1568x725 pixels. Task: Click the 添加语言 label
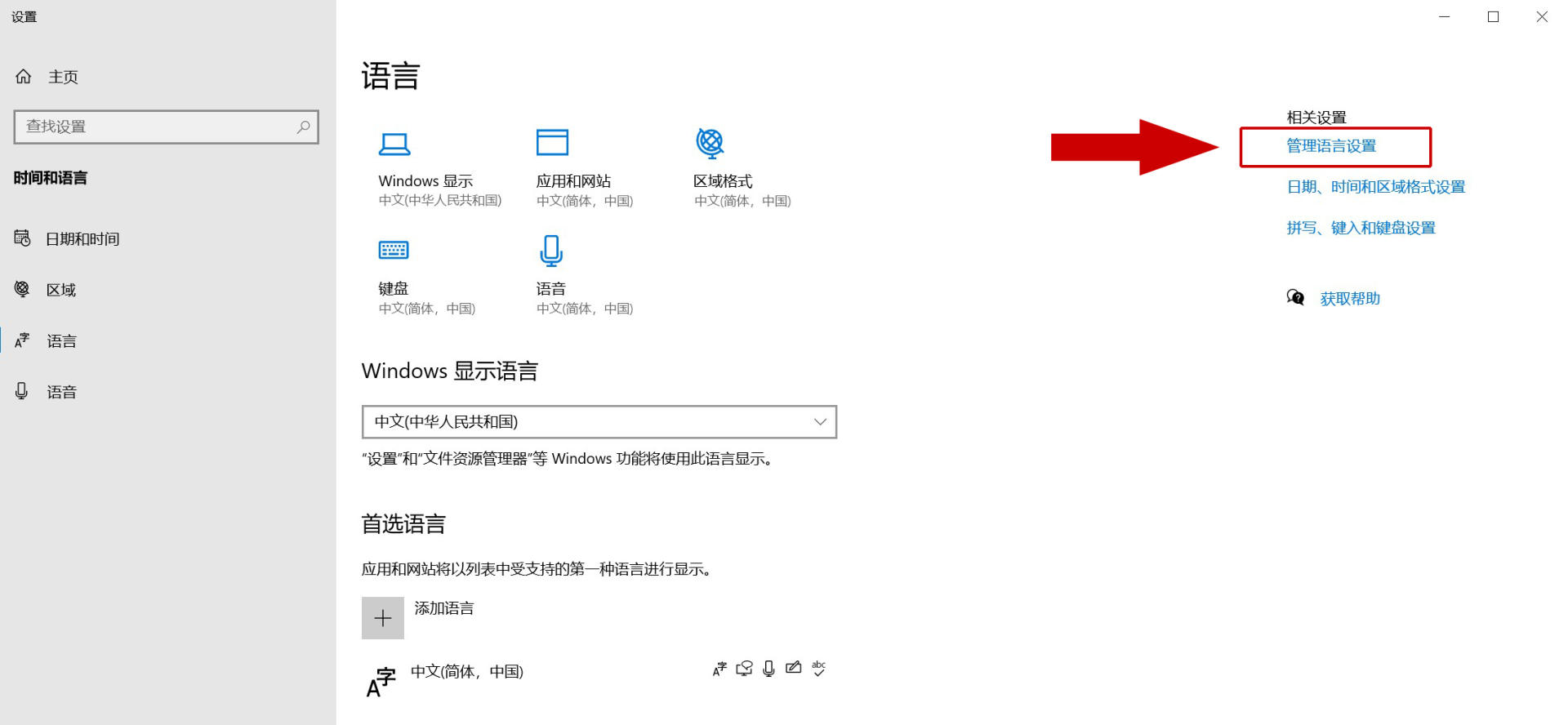pyautogui.click(x=444, y=608)
